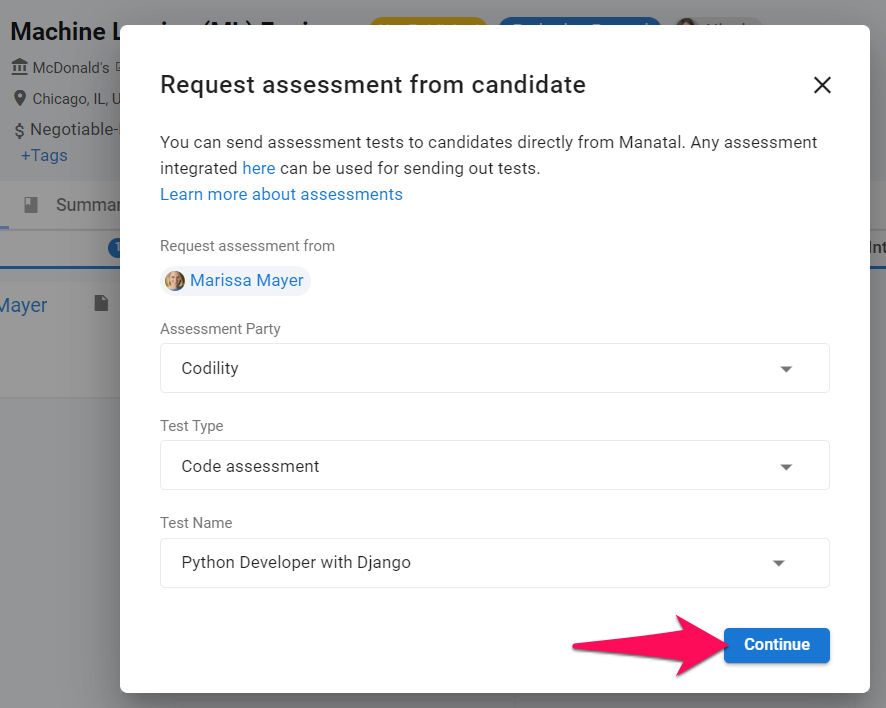Expand the Codility selector via its chevron arrow
The image size is (886, 708).
(x=787, y=368)
